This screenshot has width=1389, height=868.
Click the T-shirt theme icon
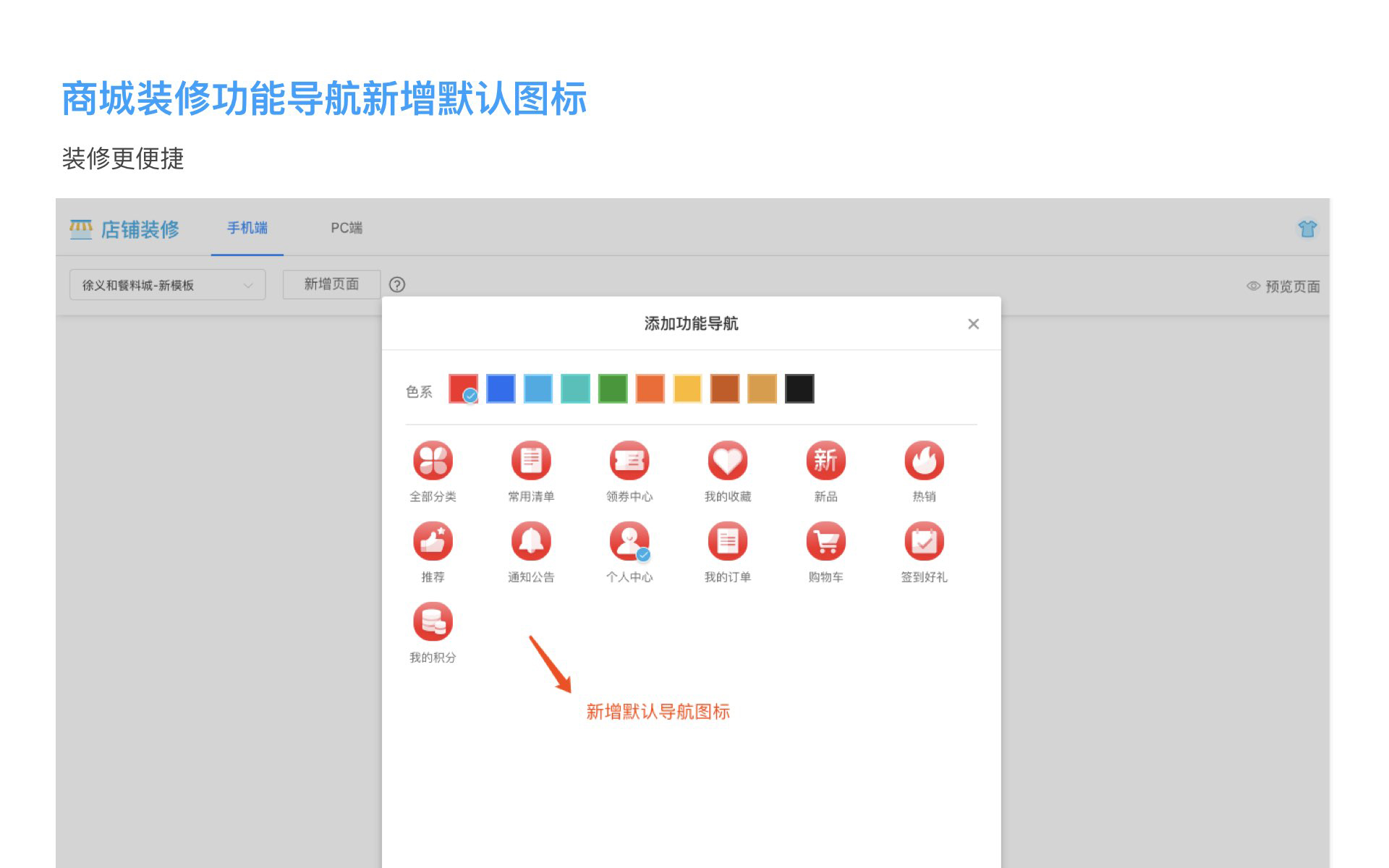coord(1307,229)
